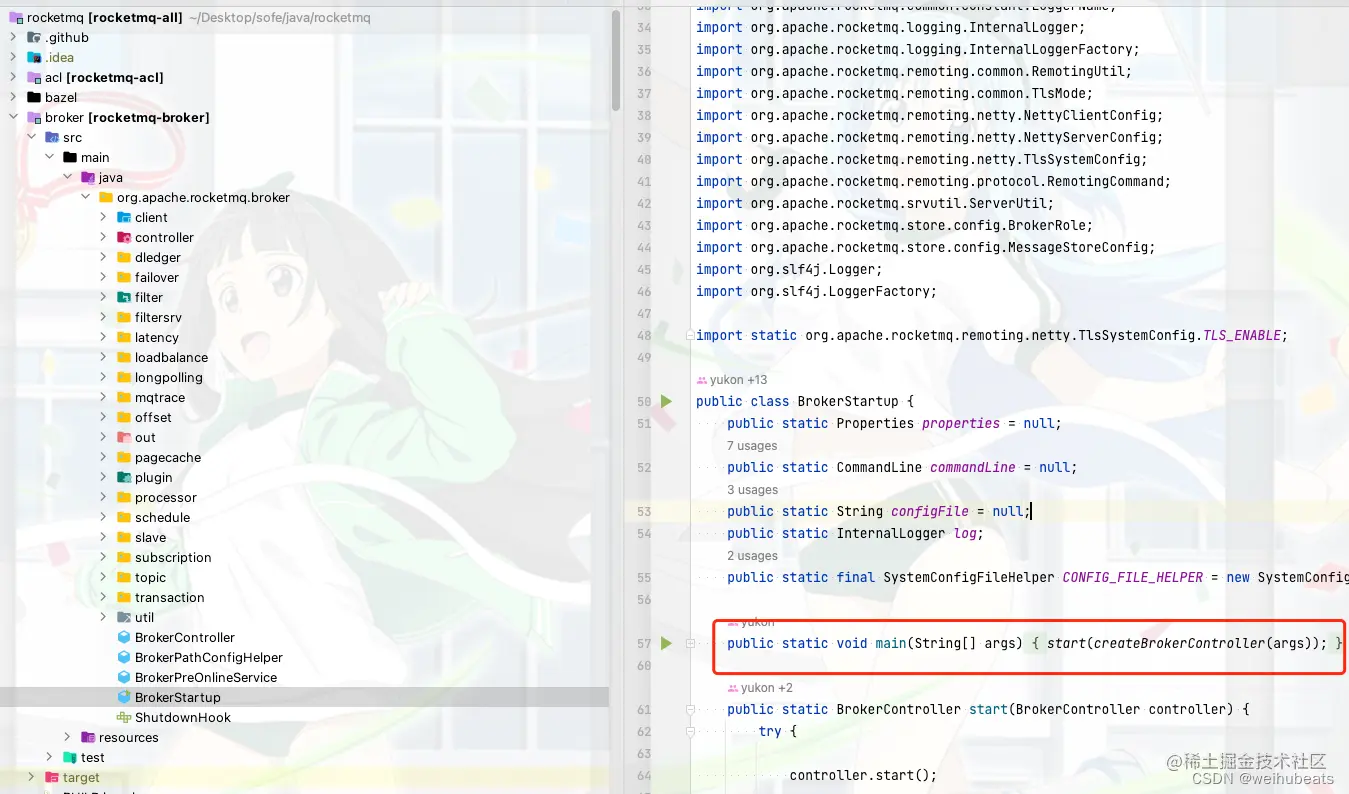
Task: Expand the longpolling package
Action: (104, 377)
